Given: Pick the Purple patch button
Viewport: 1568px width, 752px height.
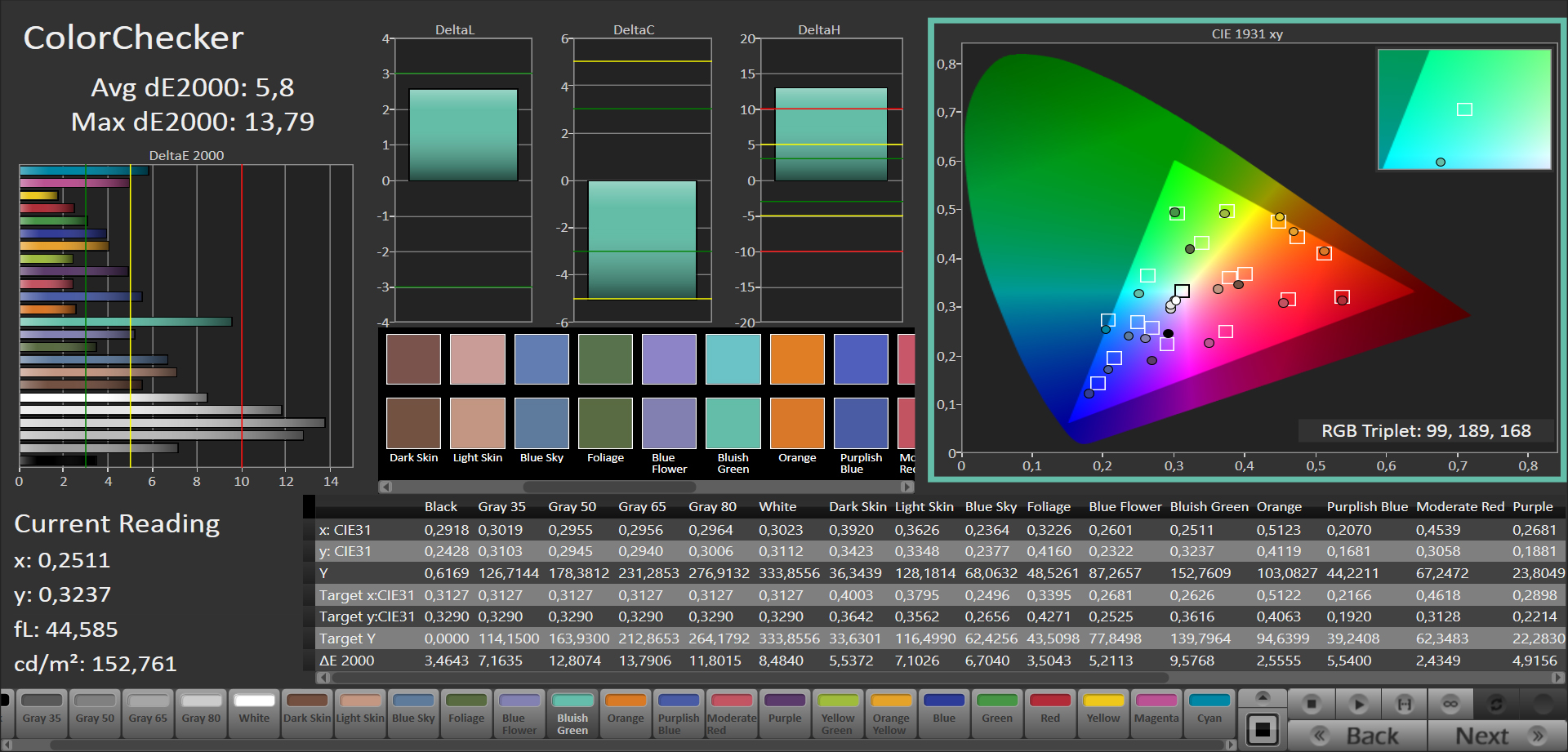Looking at the screenshot, I should point(785,714).
